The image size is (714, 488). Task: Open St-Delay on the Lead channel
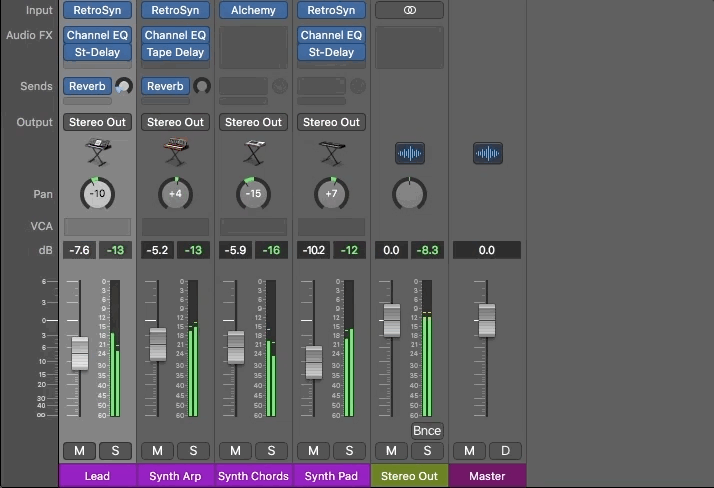tap(97, 52)
